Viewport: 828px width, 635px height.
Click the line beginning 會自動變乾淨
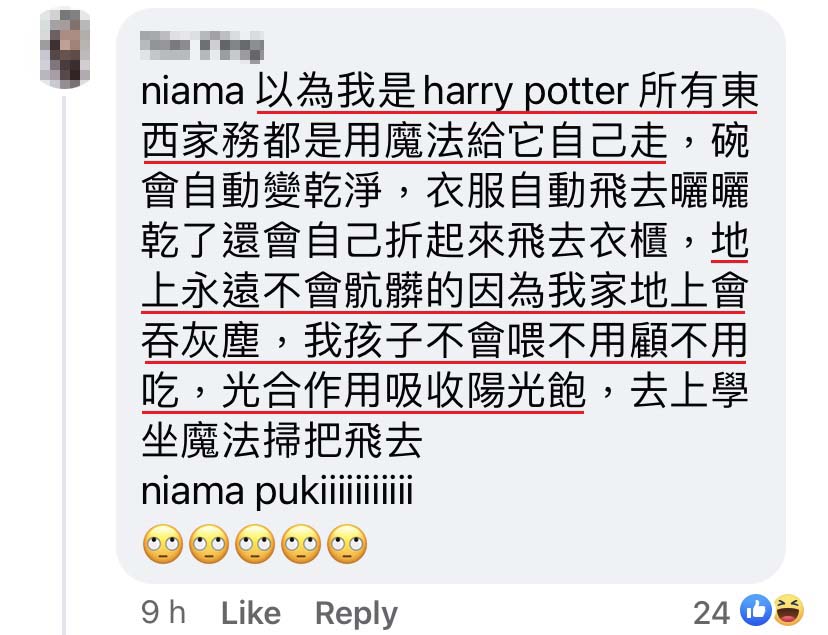[x=445, y=191]
